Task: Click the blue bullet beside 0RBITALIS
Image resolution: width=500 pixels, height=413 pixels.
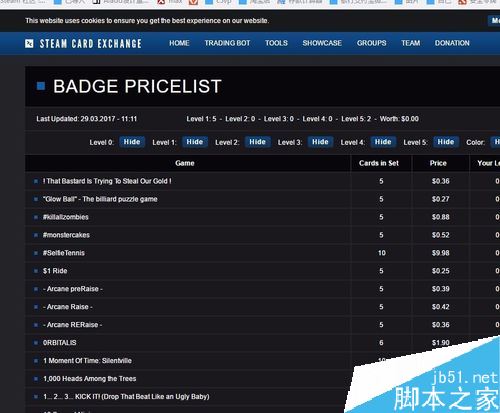Action: coord(36,343)
